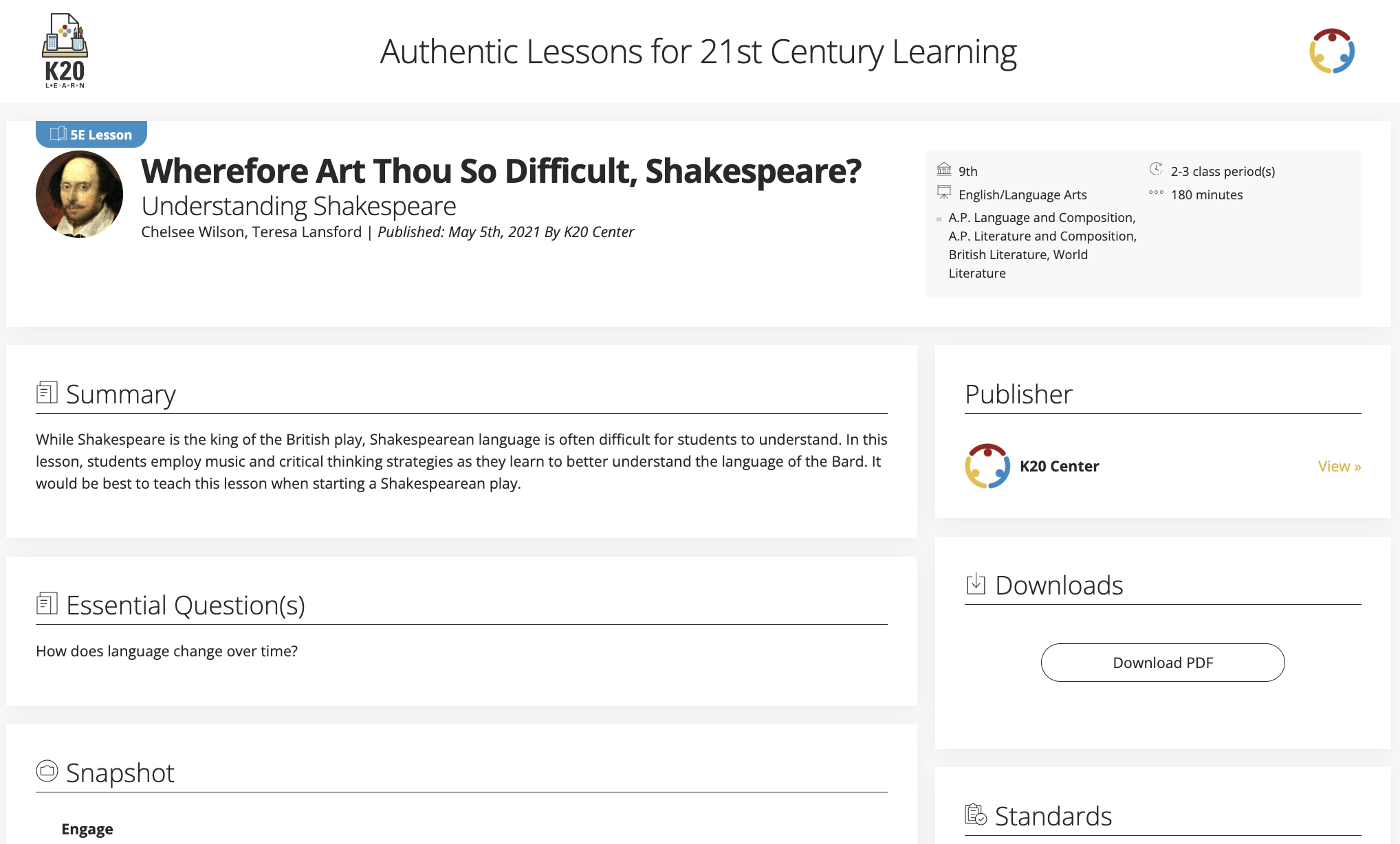Click the Shakespeare portrait image
The width and height of the screenshot is (1400, 844).
click(79, 194)
